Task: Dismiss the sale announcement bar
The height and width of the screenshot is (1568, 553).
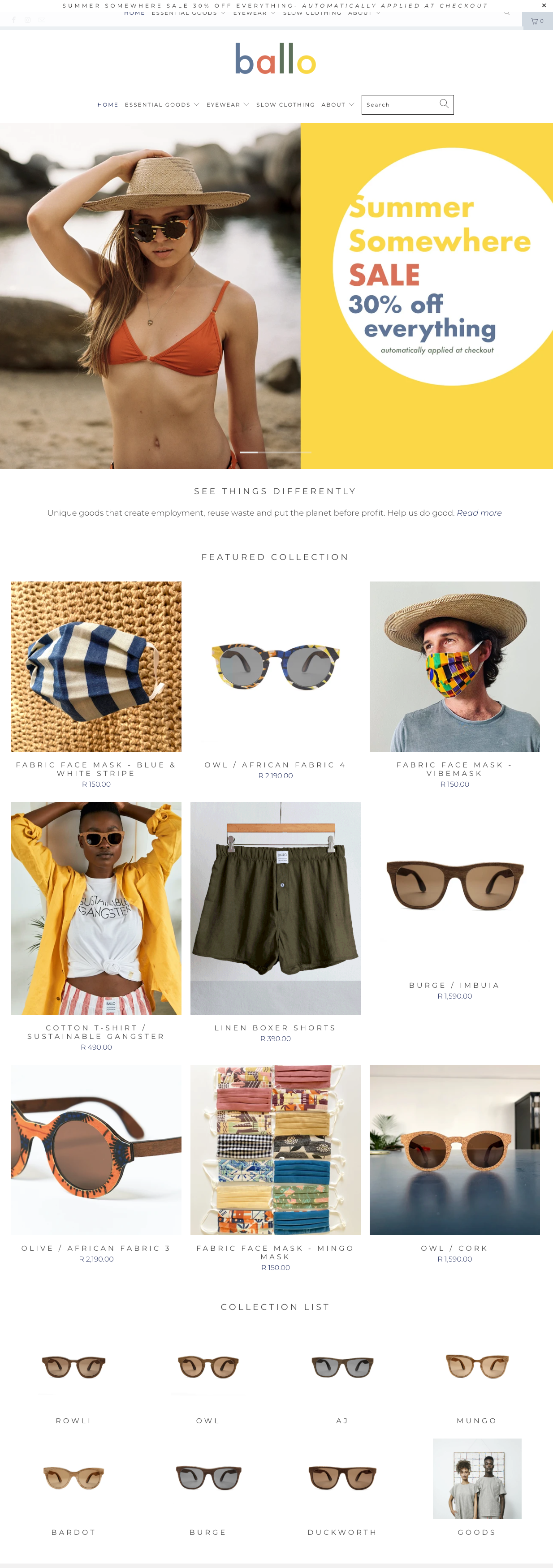Action: coord(544,5)
